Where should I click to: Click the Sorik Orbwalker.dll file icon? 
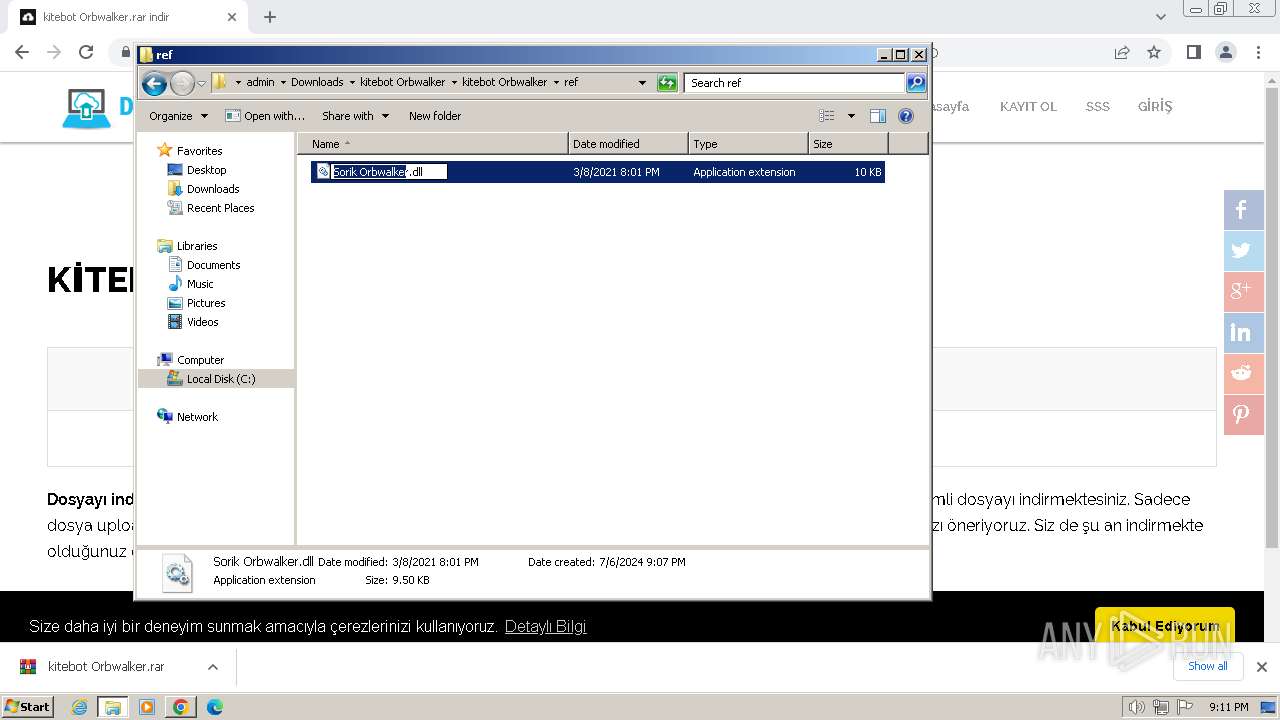coord(323,172)
